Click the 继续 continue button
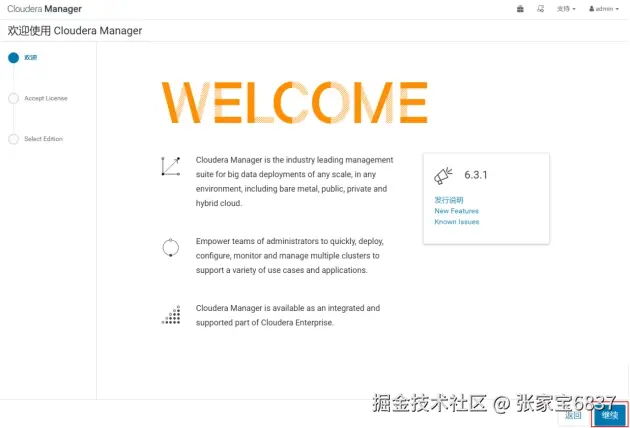This screenshot has height=428, width=630. (610, 415)
